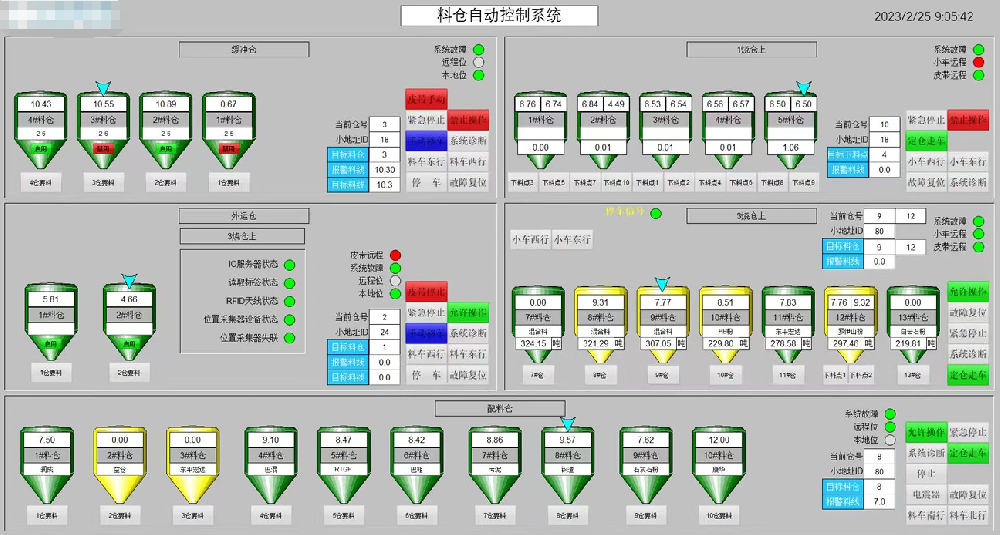Viewport: 1000px width, 535px height.
Task: Toggle green 启用 status on 缓冲仓 2#料仓
Action: (x=165, y=147)
